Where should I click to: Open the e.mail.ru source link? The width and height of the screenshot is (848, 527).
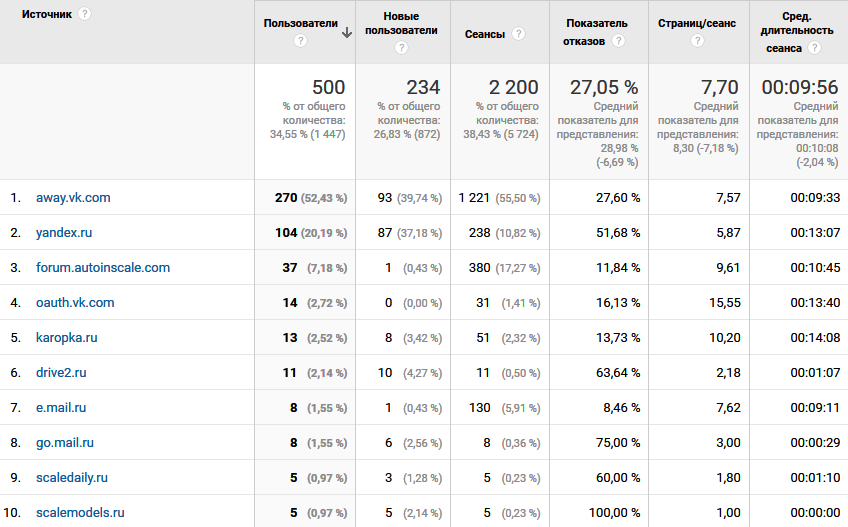(x=61, y=408)
